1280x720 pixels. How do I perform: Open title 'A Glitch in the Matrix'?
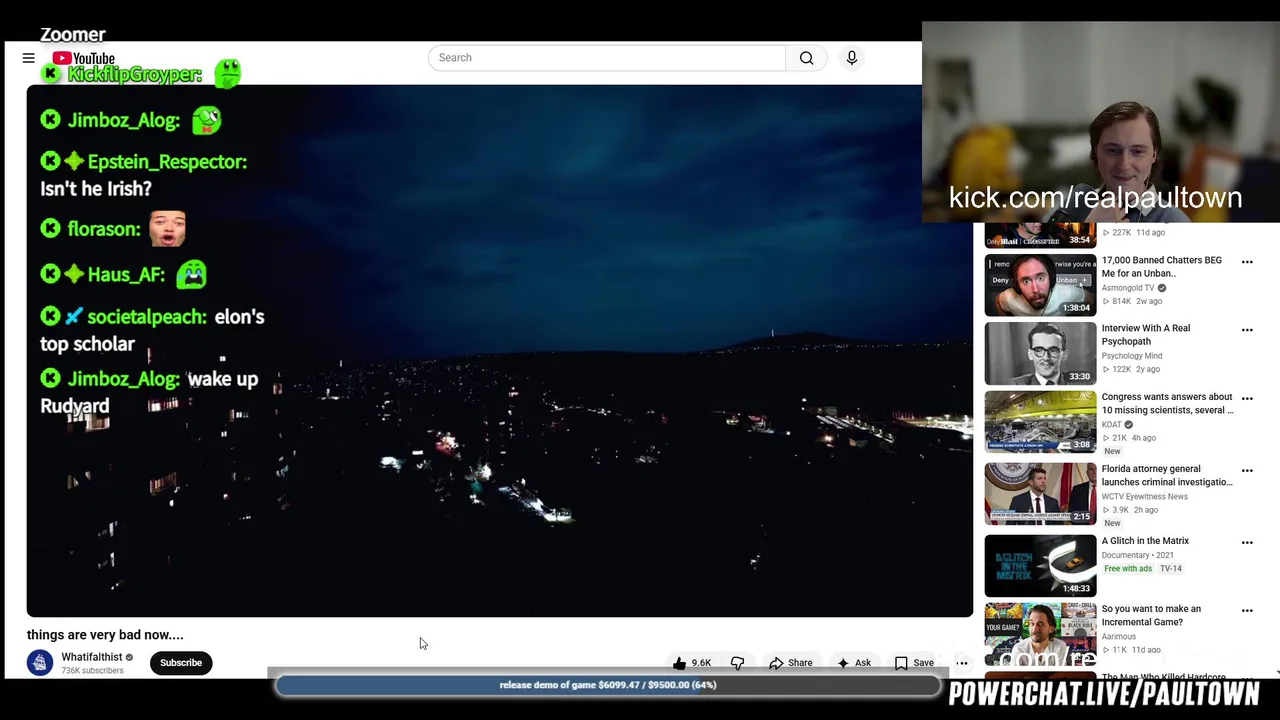(1145, 541)
